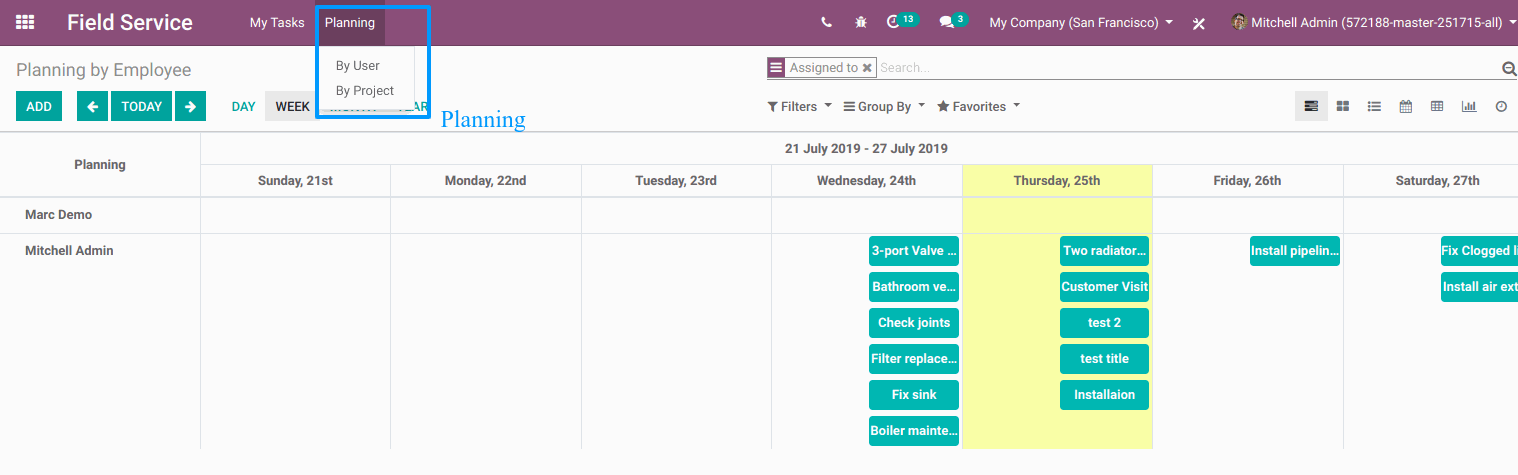
Task: Click the Mitchell Admin row label
Action: pyautogui.click(x=69, y=251)
